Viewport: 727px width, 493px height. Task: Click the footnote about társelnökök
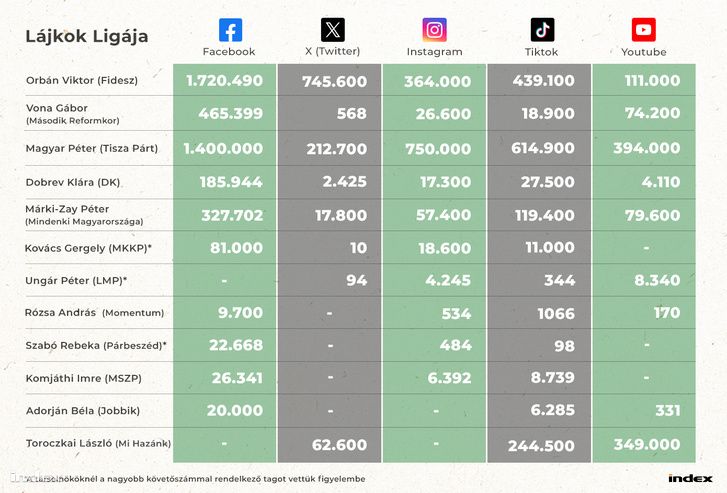pos(196,479)
